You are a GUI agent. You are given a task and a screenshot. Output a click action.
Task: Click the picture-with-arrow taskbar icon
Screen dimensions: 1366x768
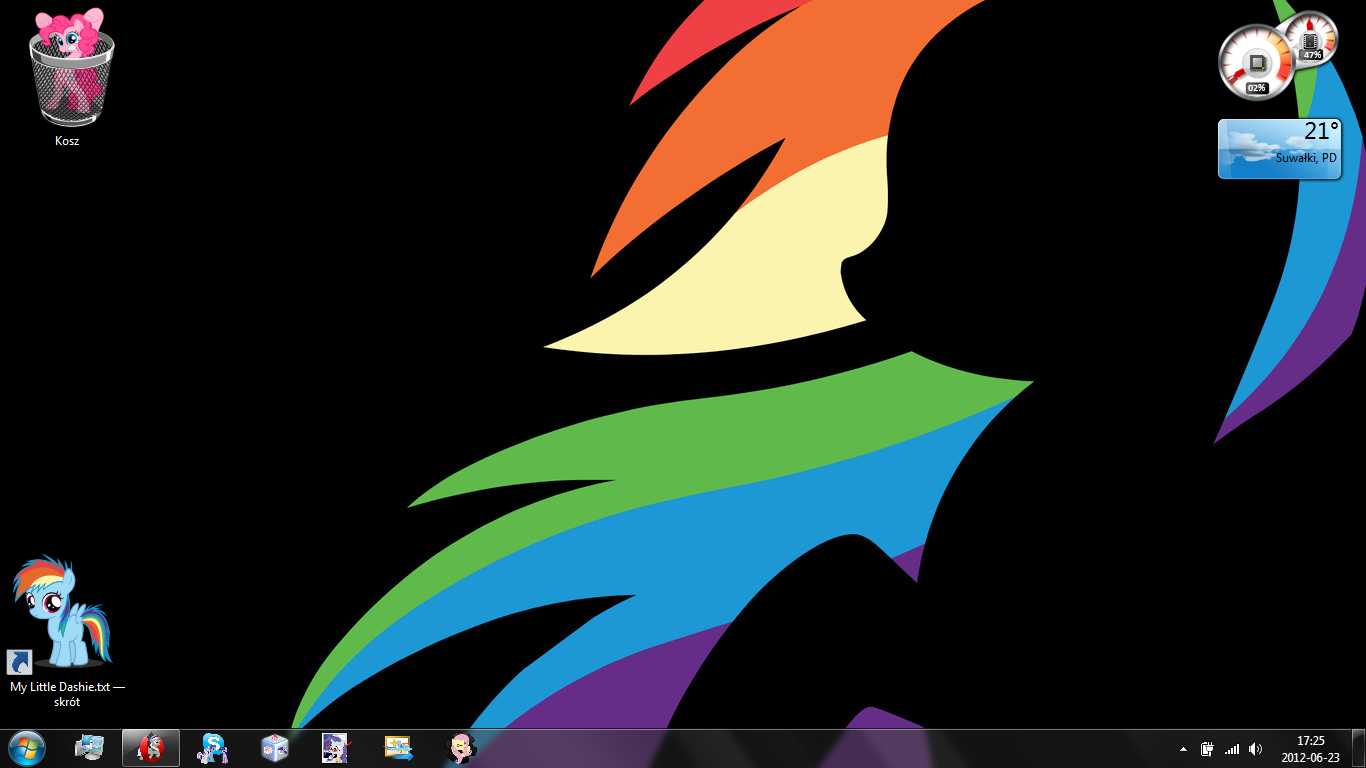(x=398, y=748)
